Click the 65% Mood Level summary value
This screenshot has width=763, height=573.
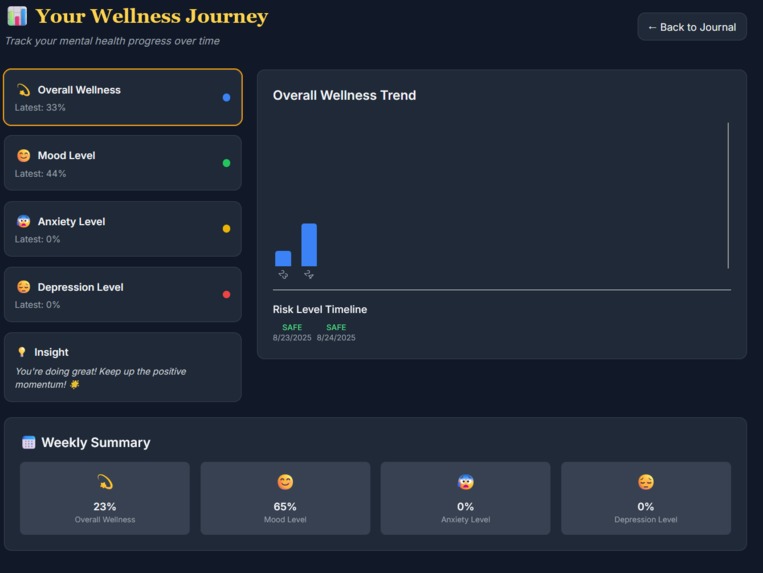coord(285,506)
